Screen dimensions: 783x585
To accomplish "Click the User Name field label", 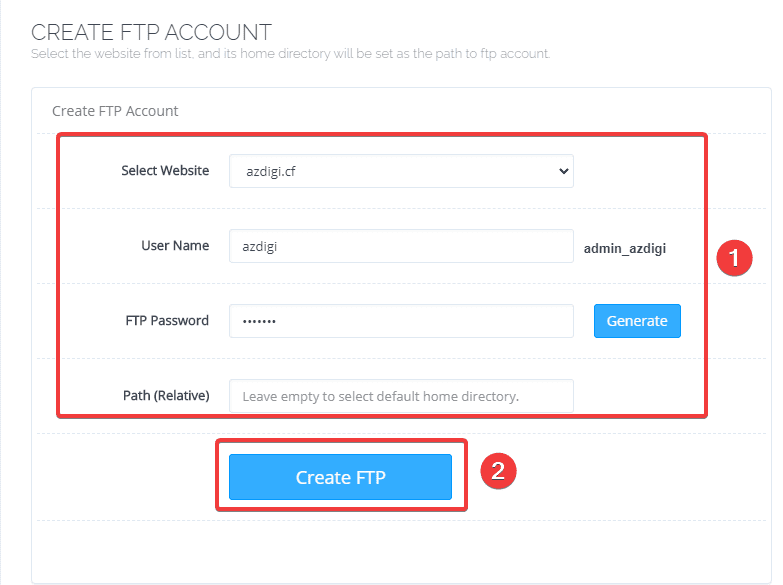I will pyautogui.click(x=175, y=246).
